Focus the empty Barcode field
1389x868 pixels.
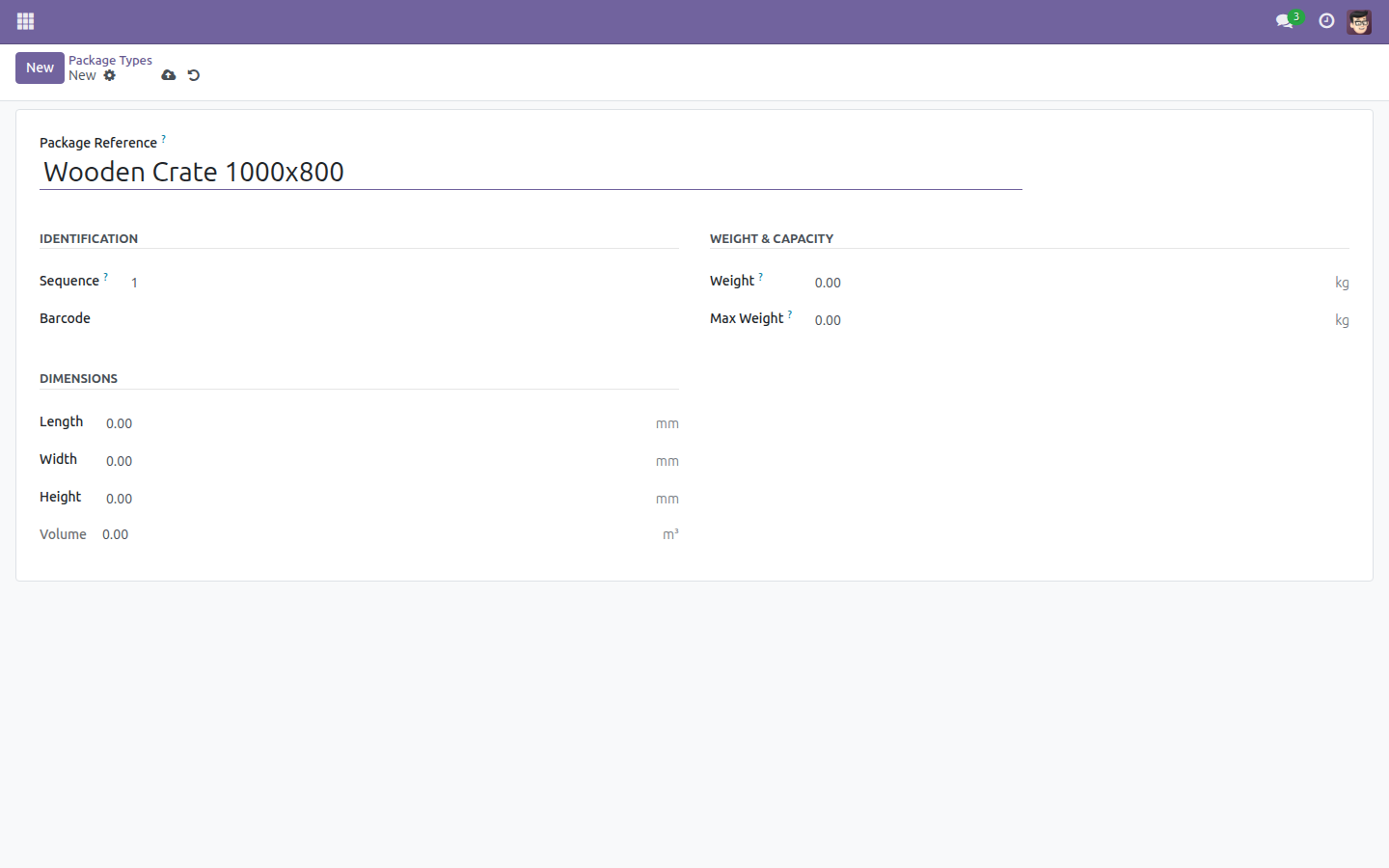click(402, 319)
